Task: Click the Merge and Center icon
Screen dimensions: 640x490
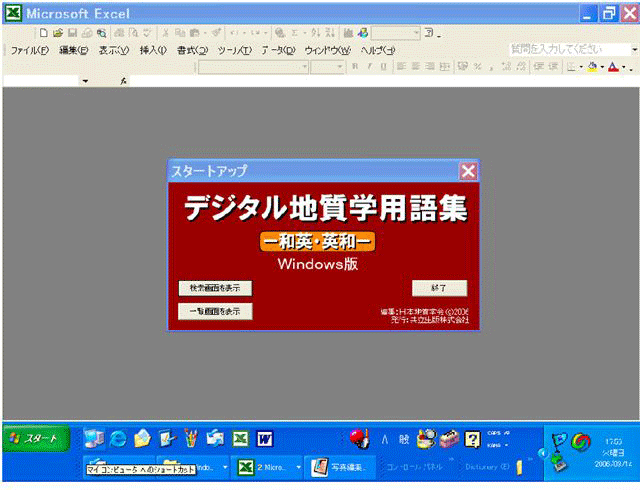Action: [x=444, y=67]
